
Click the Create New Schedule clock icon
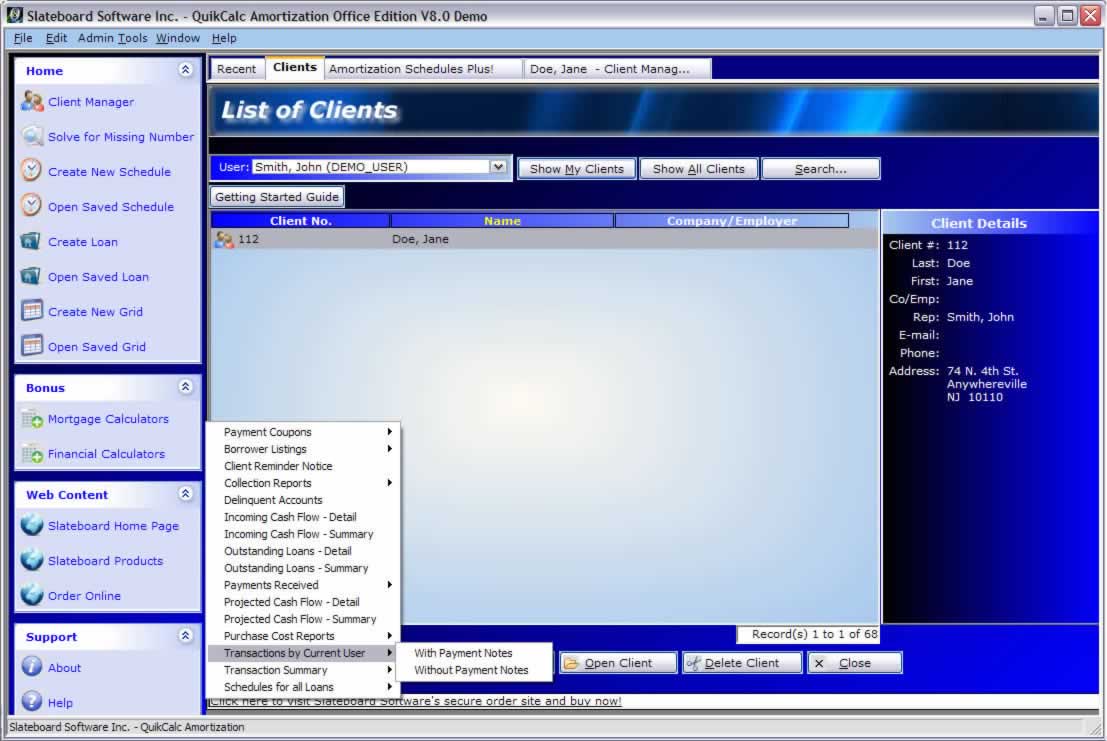coord(32,171)
